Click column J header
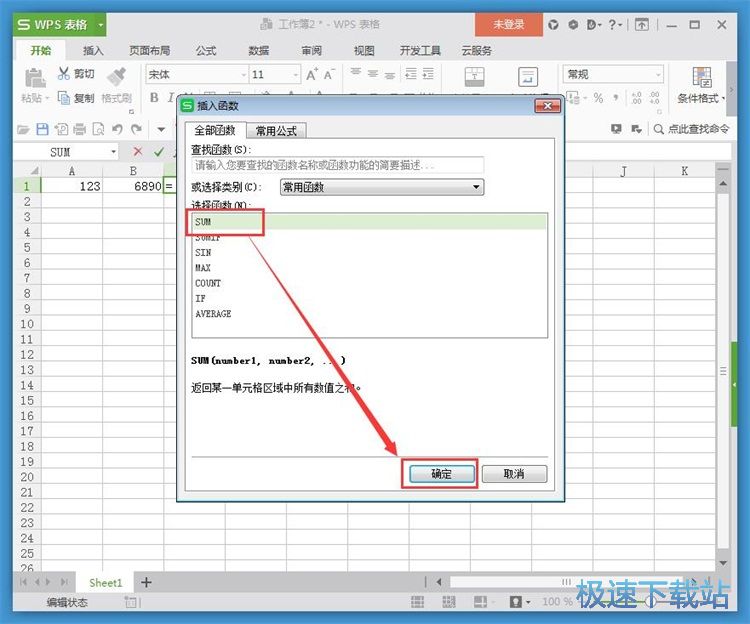This screenshot has width=750, height=624. tap(623, 171)
